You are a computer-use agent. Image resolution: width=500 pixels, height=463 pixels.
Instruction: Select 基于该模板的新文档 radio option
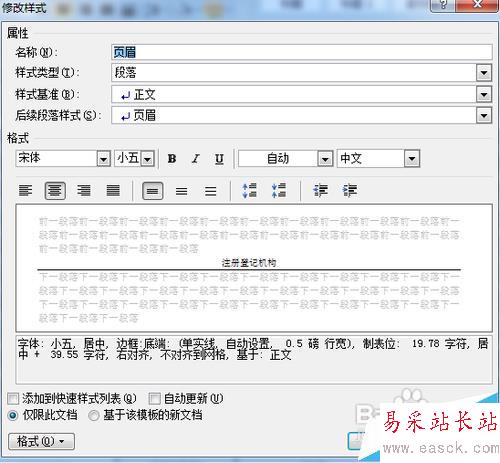tap(94, 415)
